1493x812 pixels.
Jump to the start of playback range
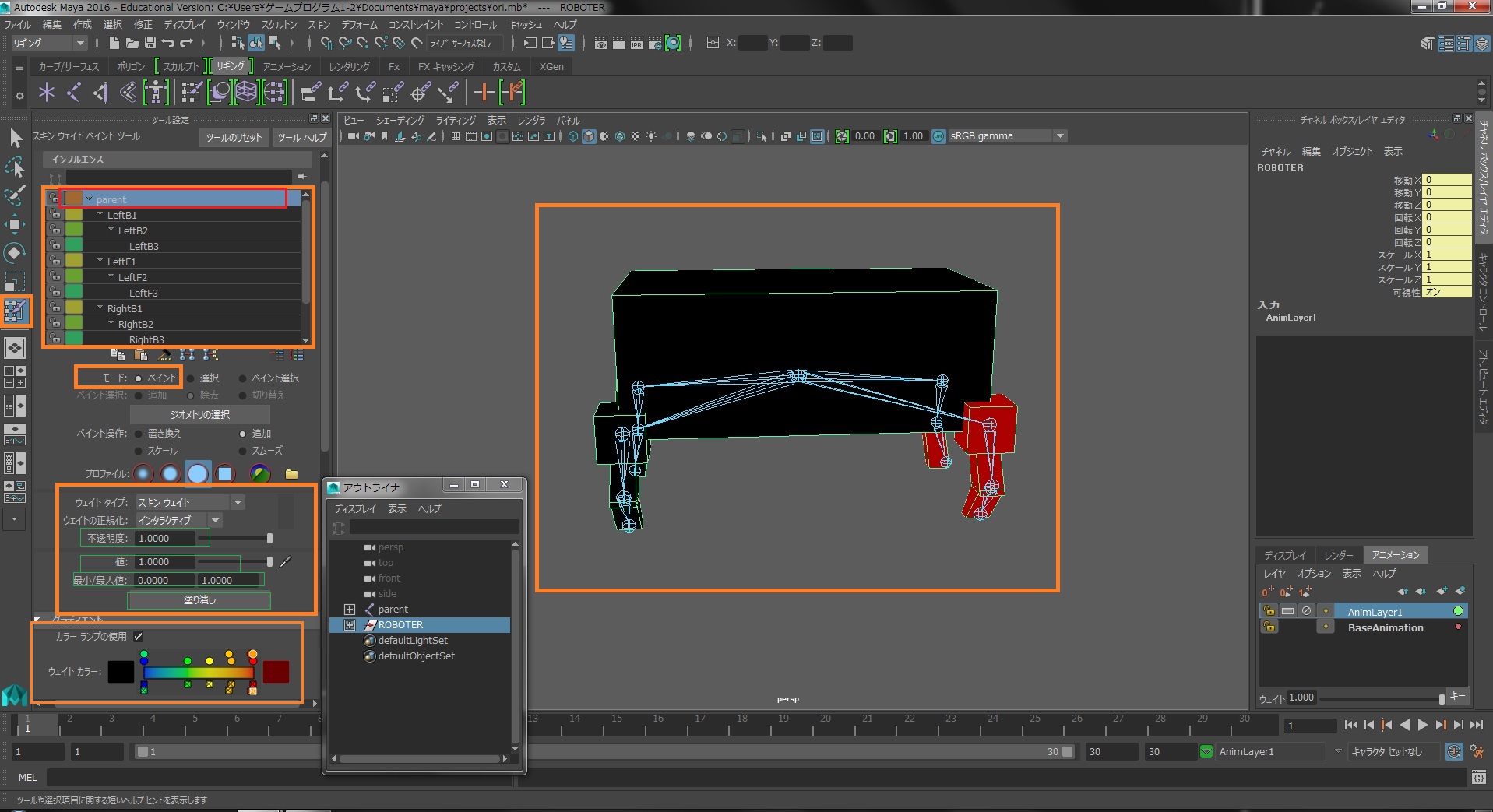(1350, 725)
